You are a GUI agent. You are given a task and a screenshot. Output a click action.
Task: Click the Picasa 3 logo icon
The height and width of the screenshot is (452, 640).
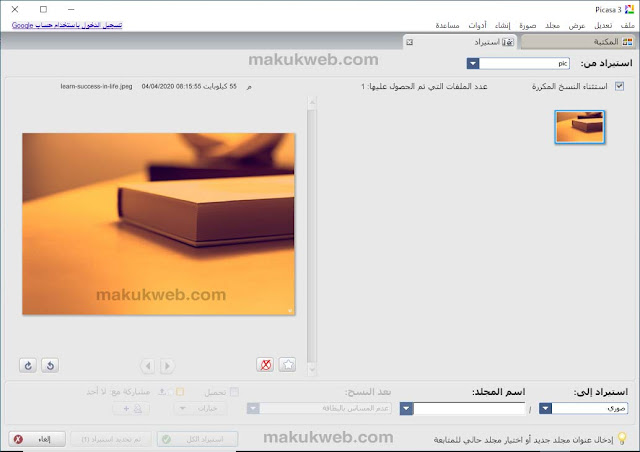(x=629, y=9)
